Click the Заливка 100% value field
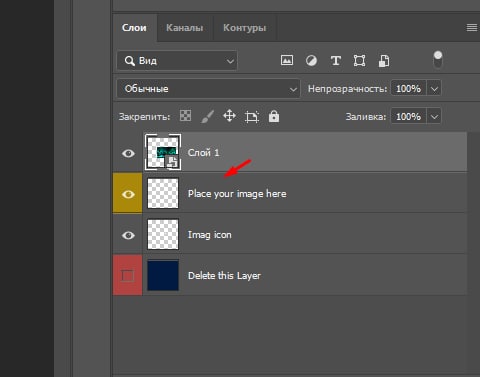Viewport: 480px width, 377px height. 408,117
